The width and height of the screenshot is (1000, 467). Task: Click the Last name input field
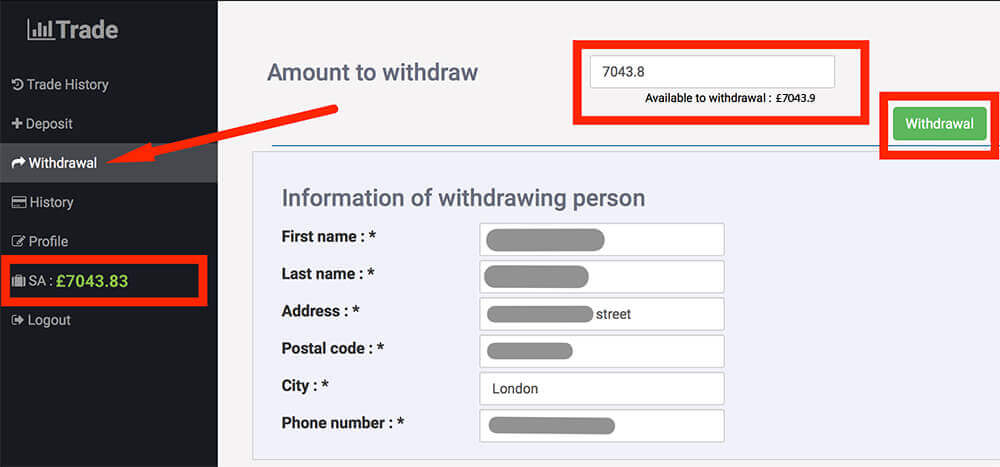point(601,276)
